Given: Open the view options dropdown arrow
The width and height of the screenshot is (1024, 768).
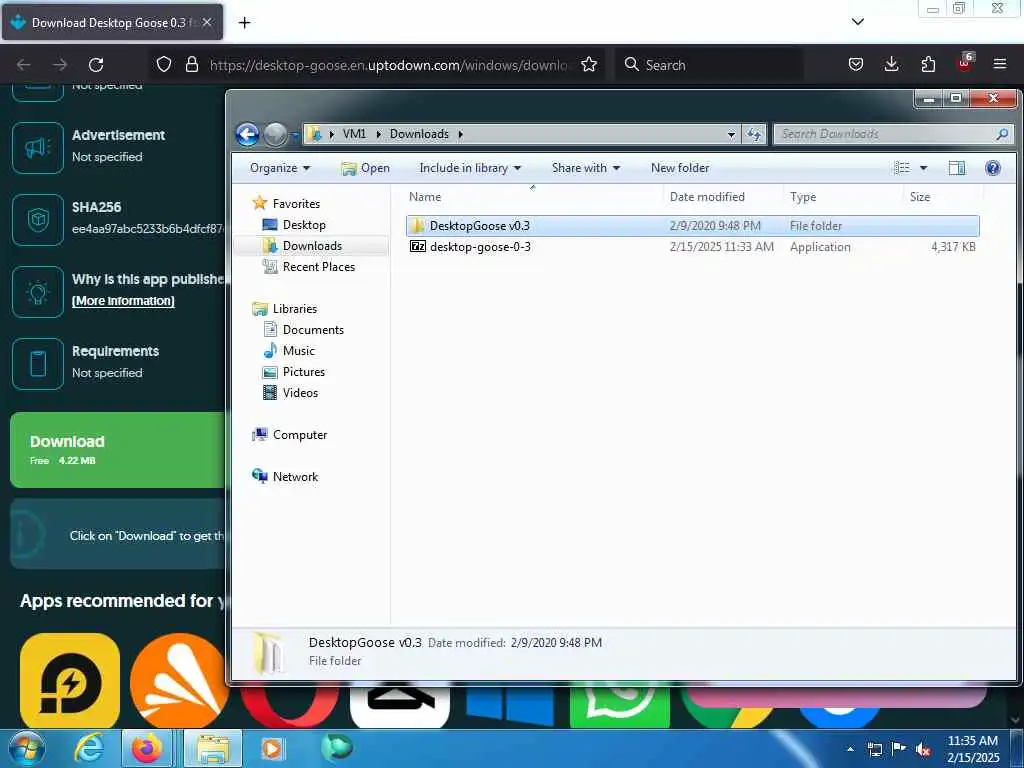Looking at the screenshot, I should click(x=923, y=168).
